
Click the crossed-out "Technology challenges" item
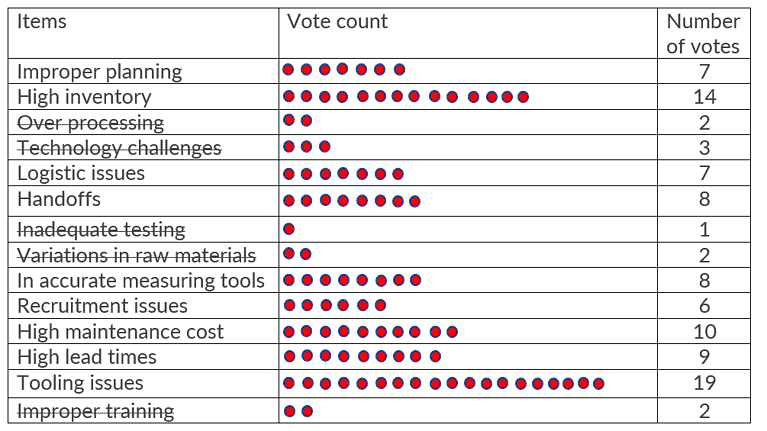[x=120, y=148]
